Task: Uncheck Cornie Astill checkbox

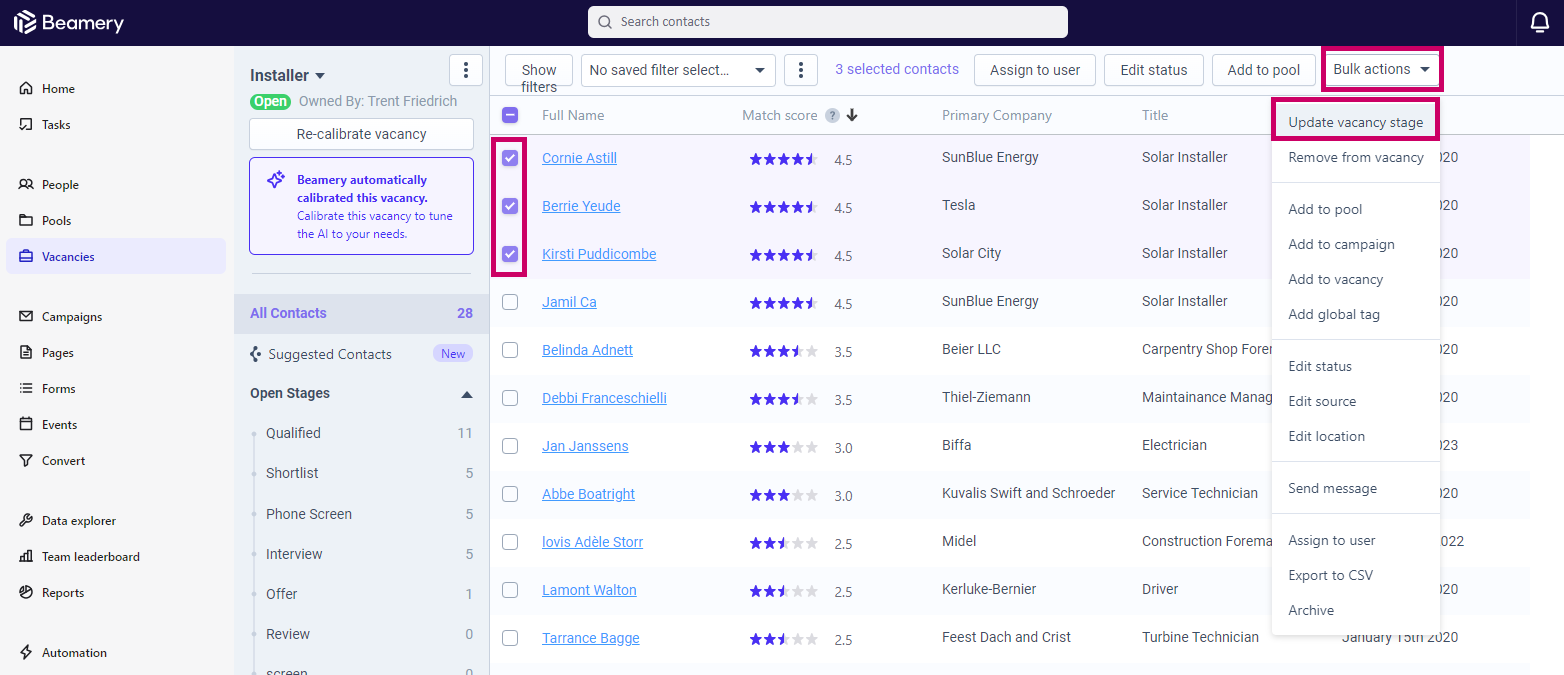Action: tap(510, 158)
